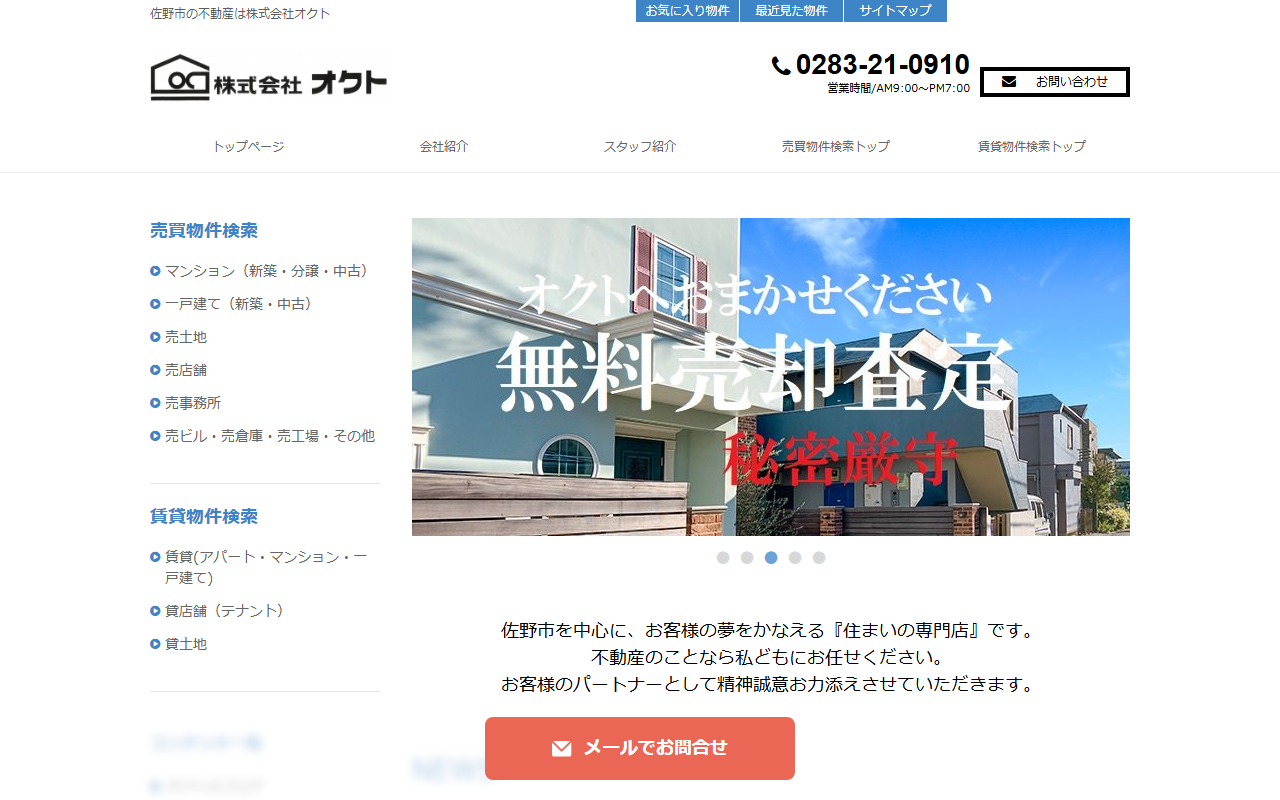Image resolution: width=1280 pixels, height=800 pixels.
Task: Select the fourth slideshow dot
Action: tap(795, 558)
